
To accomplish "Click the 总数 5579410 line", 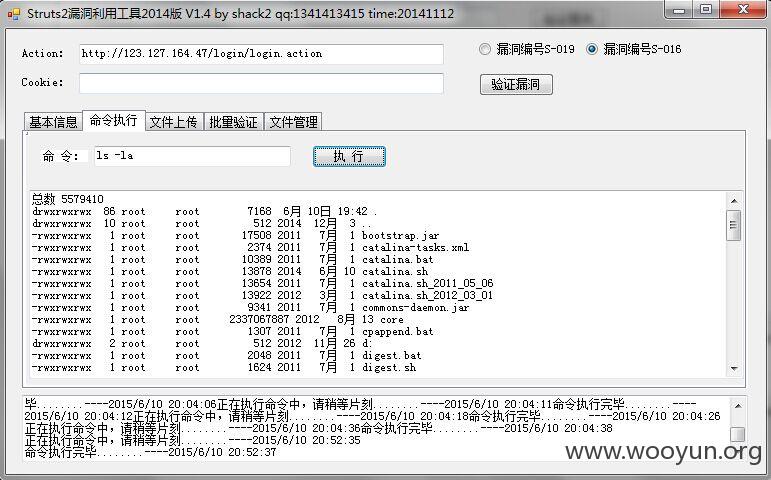I will click(x=67, y=199).
